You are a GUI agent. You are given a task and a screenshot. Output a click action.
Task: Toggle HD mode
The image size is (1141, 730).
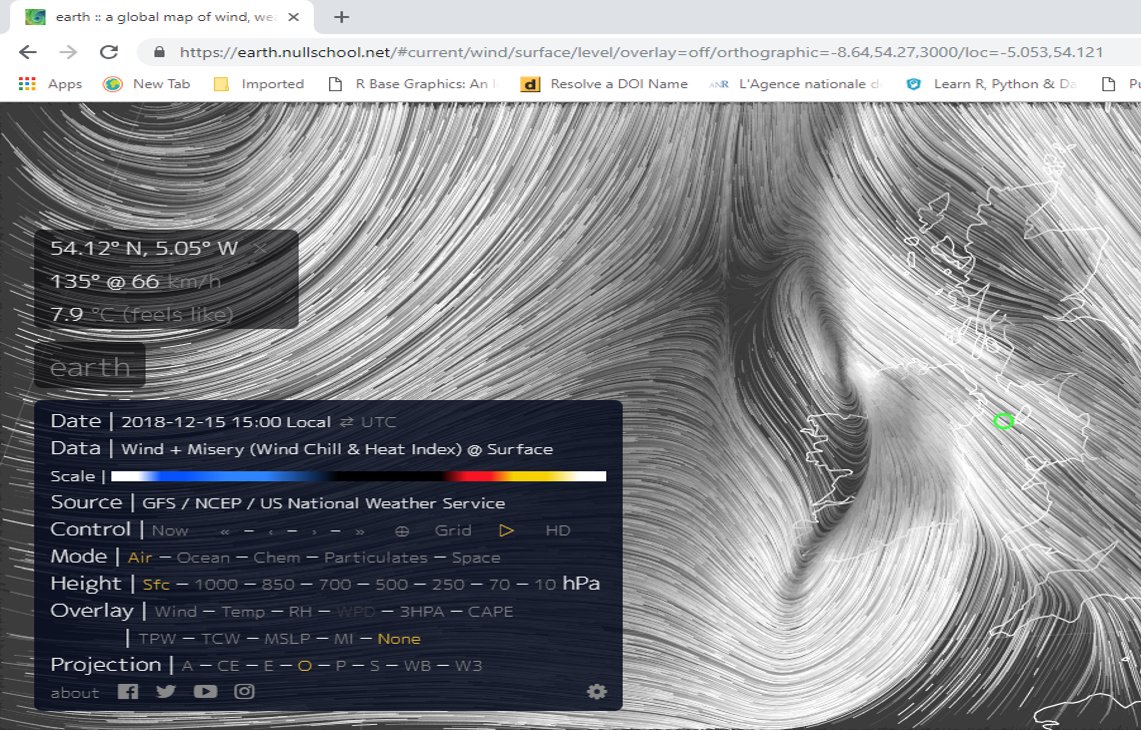click(x=557, y=531)
